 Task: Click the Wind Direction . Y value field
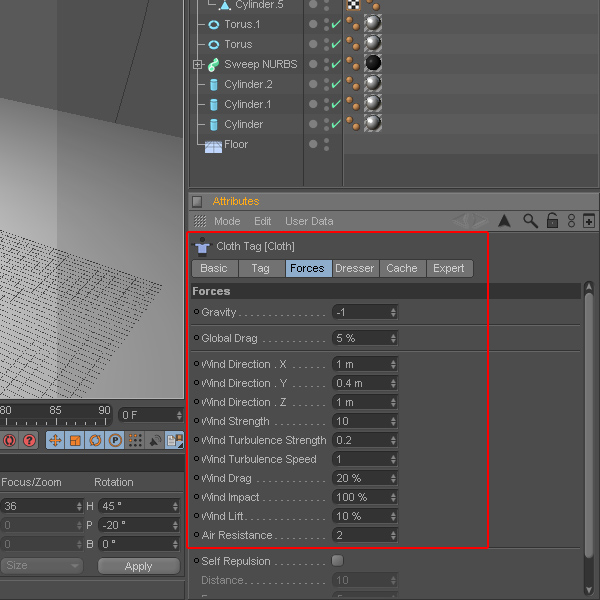(364, 383)
